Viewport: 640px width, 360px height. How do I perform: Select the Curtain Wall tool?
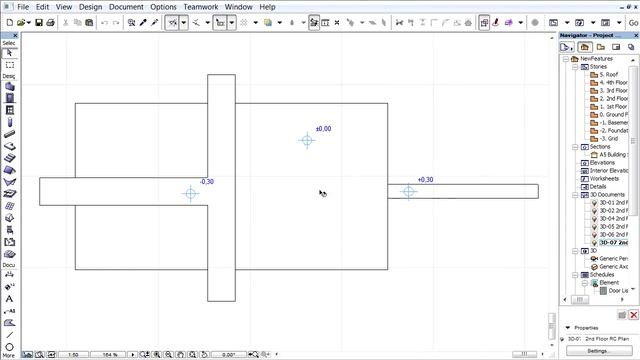(9, 206)
